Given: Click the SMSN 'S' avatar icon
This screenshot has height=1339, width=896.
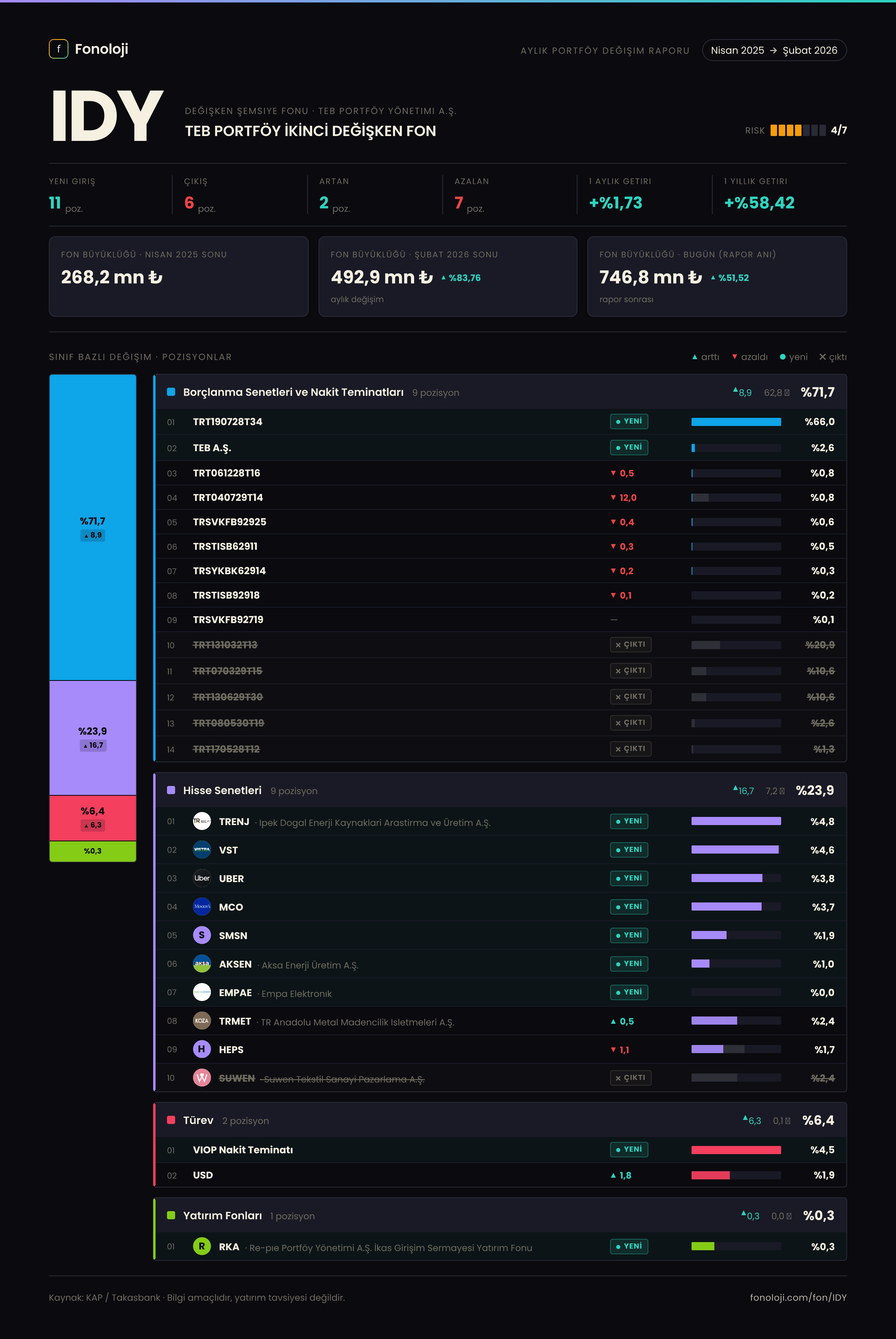Looking at the screenshot, I should [202, 935].
